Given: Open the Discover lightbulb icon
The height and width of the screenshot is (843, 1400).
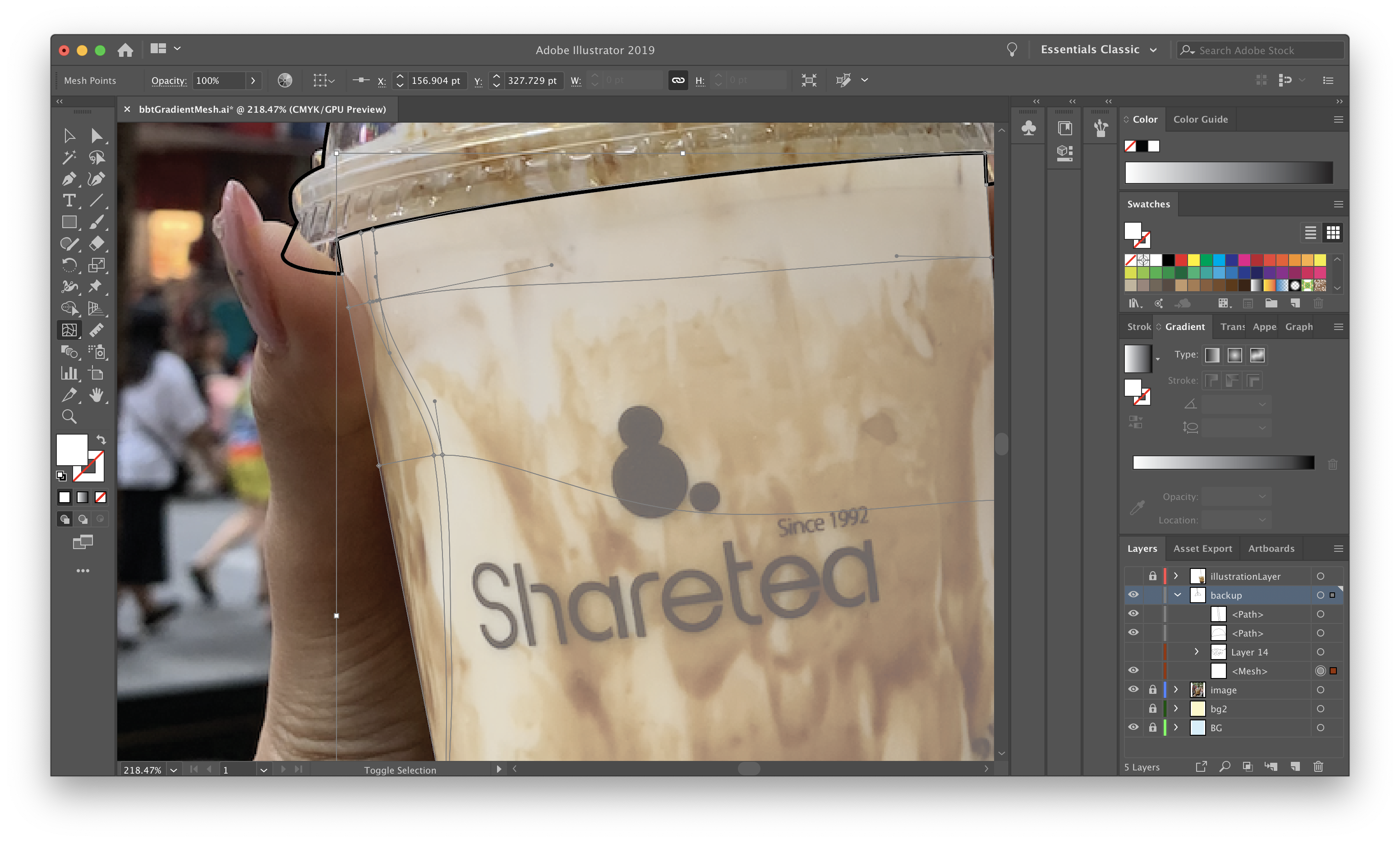Looking at the screenshot, I should [x=1012, y=50].
